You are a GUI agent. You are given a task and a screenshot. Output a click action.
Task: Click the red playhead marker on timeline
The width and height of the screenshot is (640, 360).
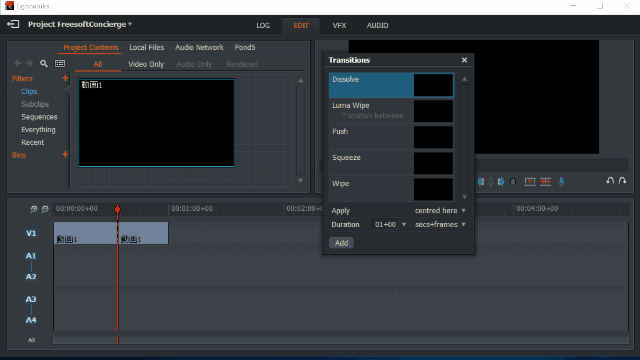pyautogui.click(x=118, y=209)
